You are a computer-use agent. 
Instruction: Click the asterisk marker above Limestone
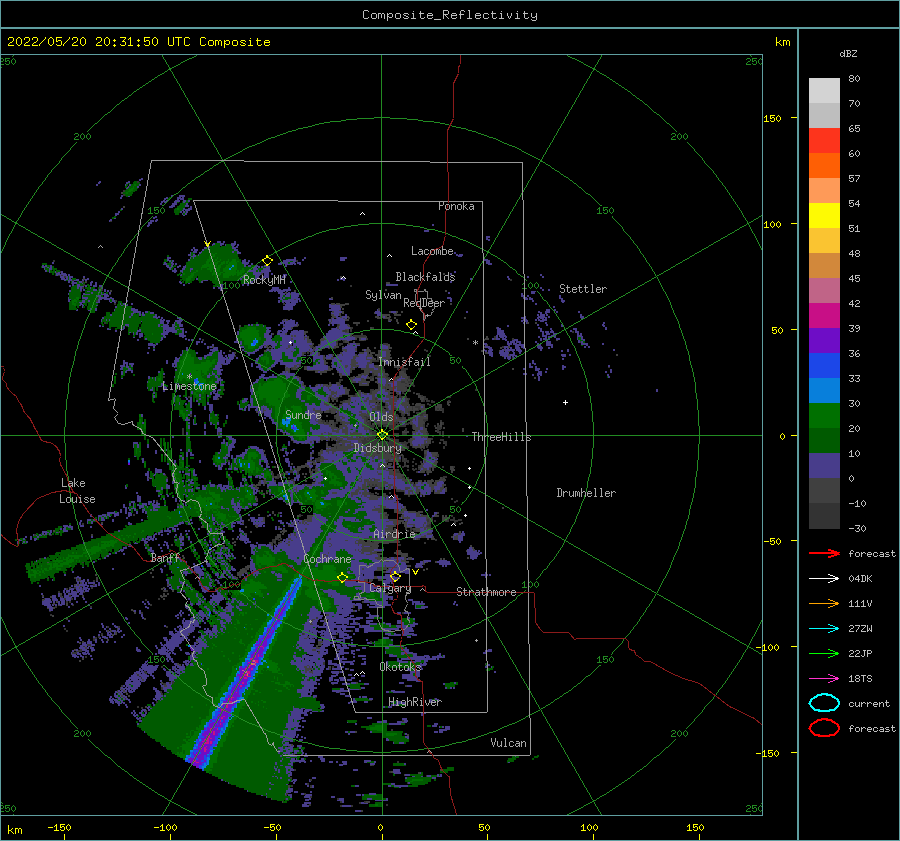coord(189,377)
